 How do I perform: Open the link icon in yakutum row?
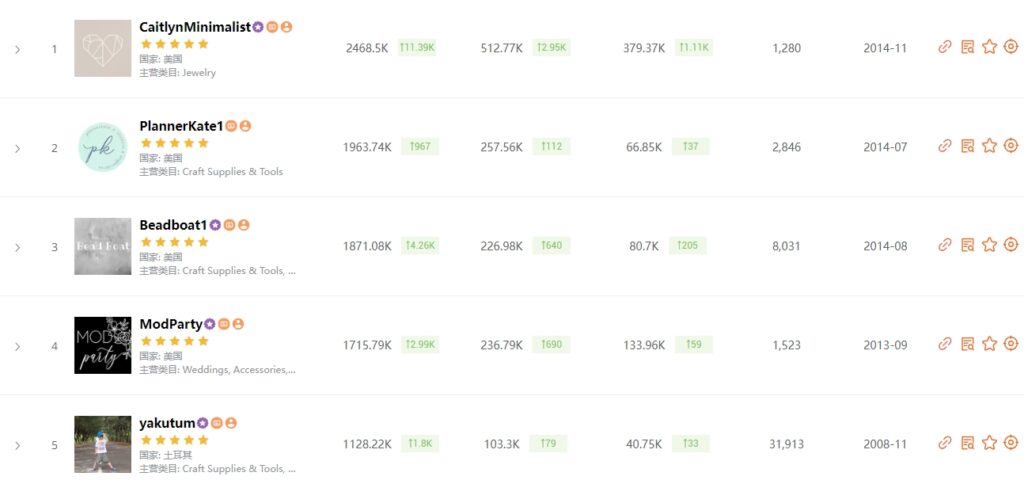[x=945, y=443]
